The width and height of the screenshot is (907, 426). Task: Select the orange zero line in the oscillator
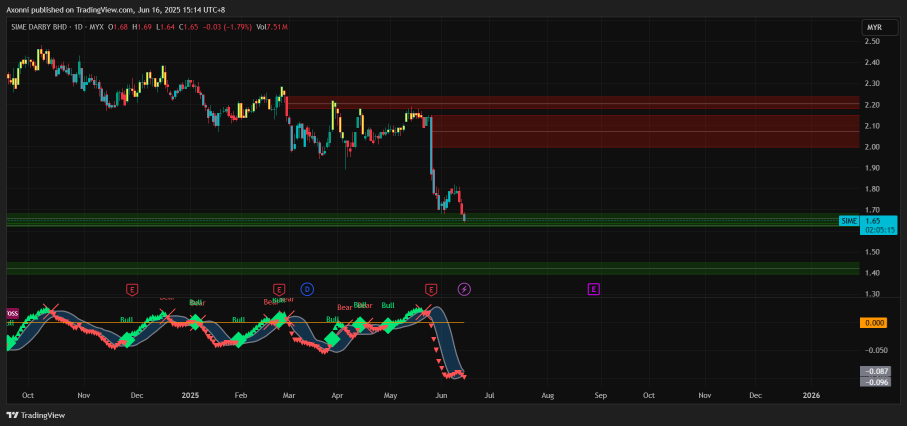[x=235, y=322]
